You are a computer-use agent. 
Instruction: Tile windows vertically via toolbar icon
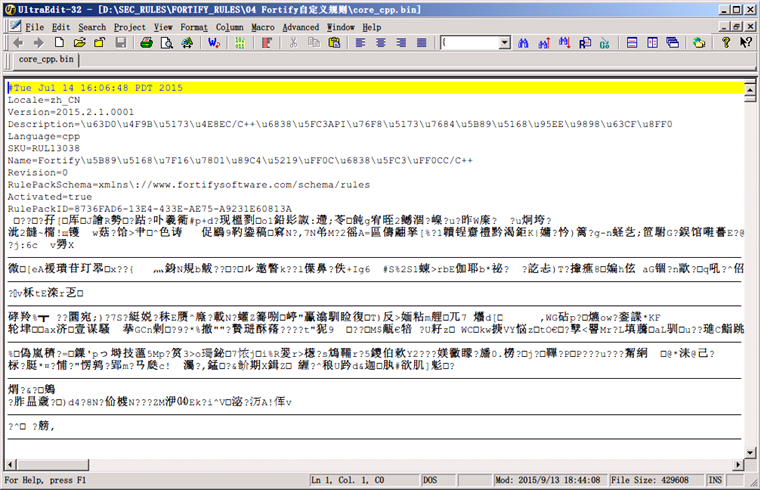652,43
